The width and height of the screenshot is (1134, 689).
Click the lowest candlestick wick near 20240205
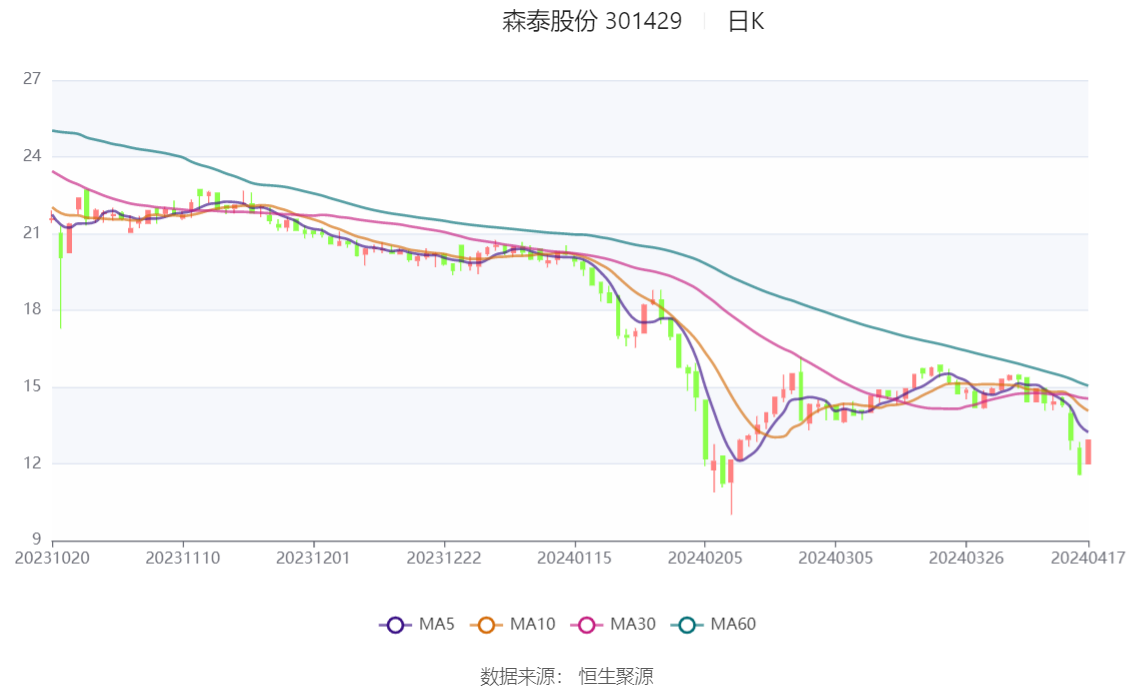[x=731, y=499]
